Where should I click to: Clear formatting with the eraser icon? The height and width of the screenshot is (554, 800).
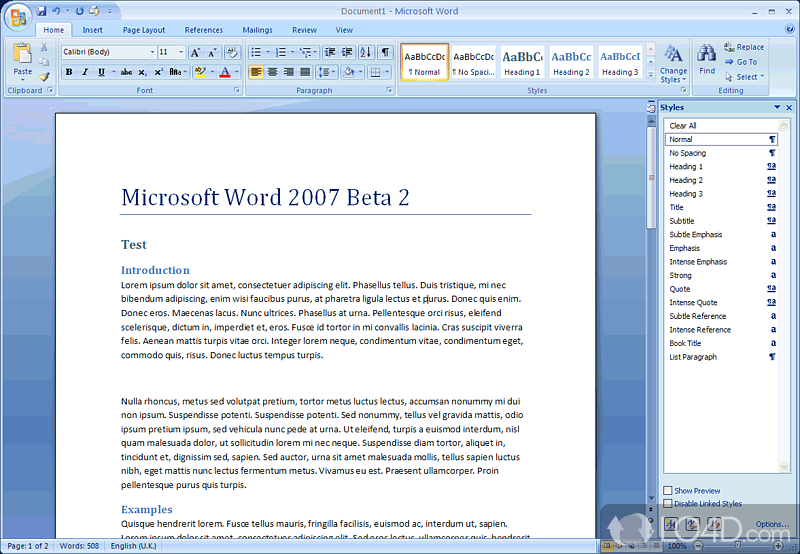coord(232,52)
